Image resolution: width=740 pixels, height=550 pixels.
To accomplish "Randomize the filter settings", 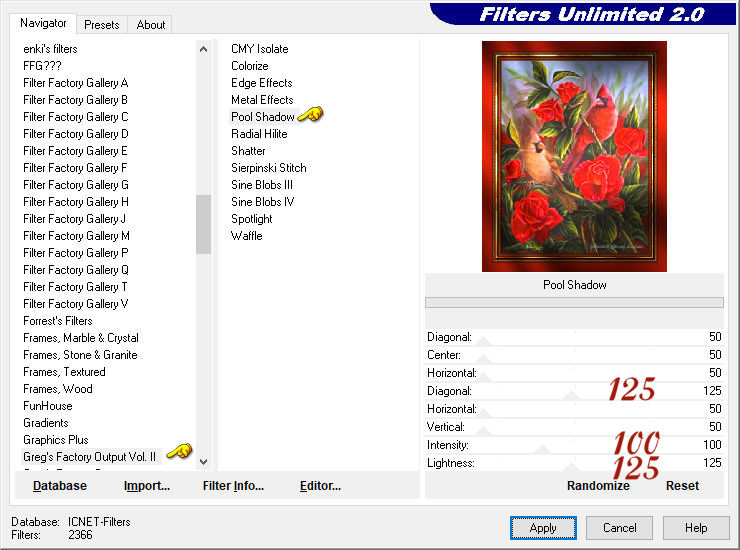I will [x=598, y=486].
